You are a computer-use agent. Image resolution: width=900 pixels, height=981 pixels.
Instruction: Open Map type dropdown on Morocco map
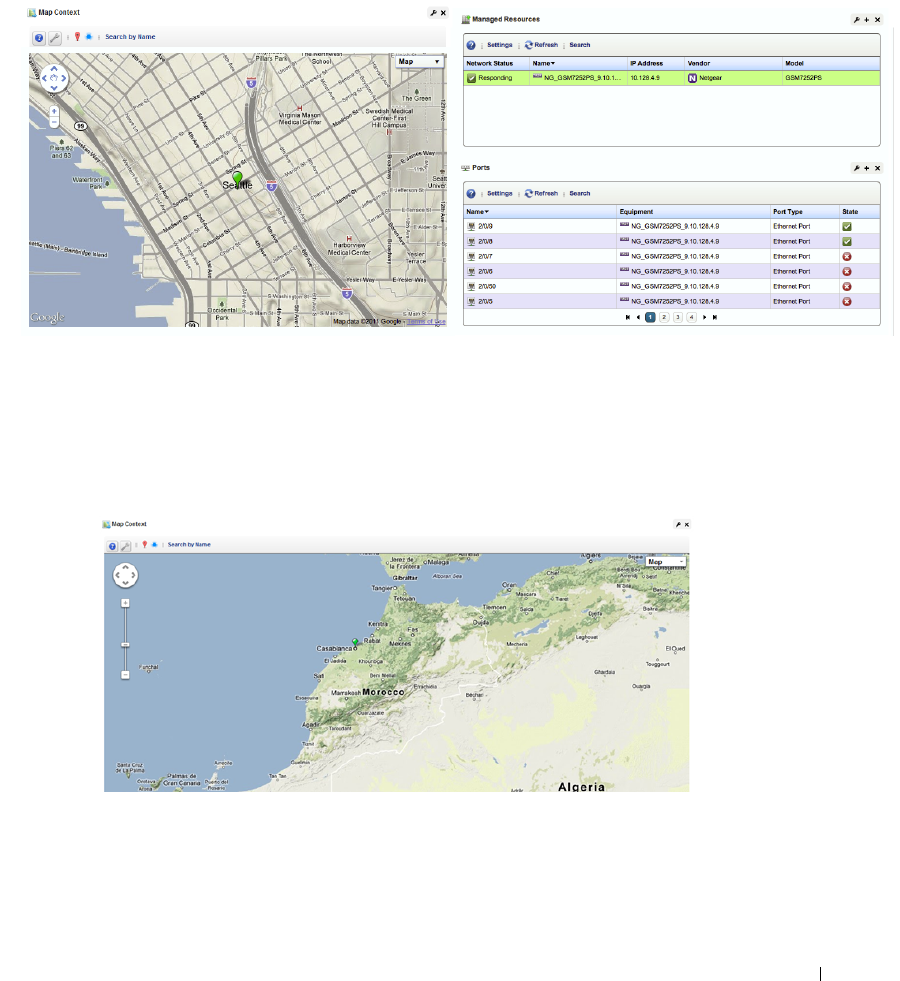coord(665,562)
